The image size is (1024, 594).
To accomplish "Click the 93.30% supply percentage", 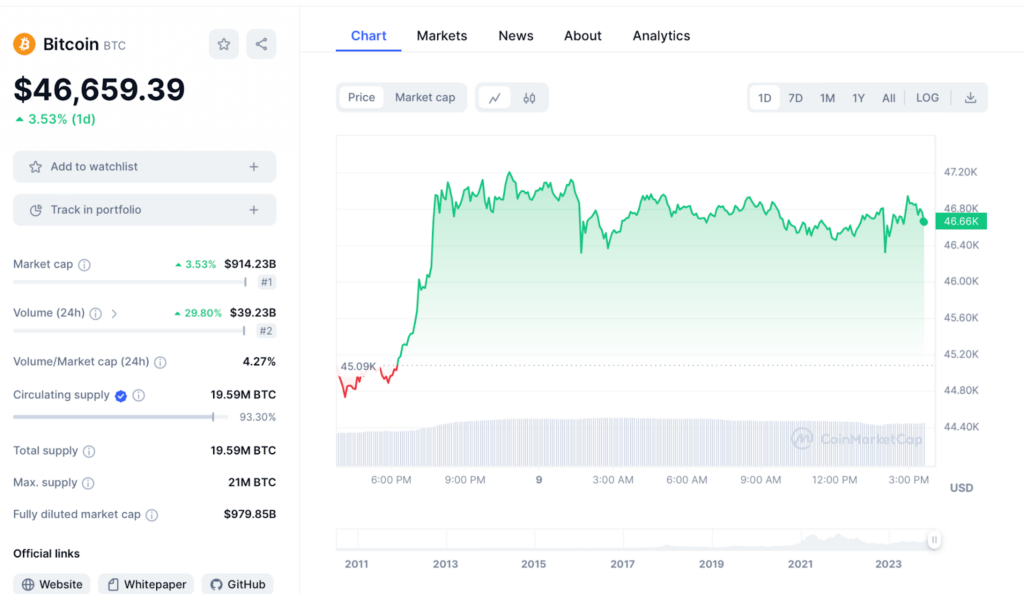I will point(257,417).
